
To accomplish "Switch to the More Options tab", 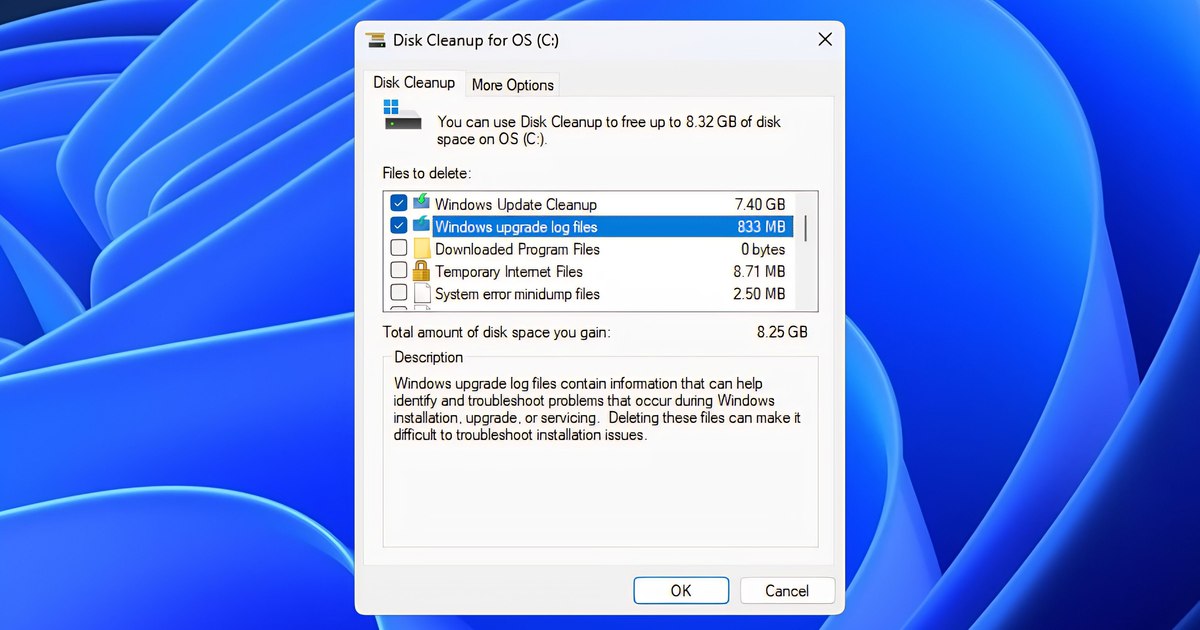I will click(512, 85).
